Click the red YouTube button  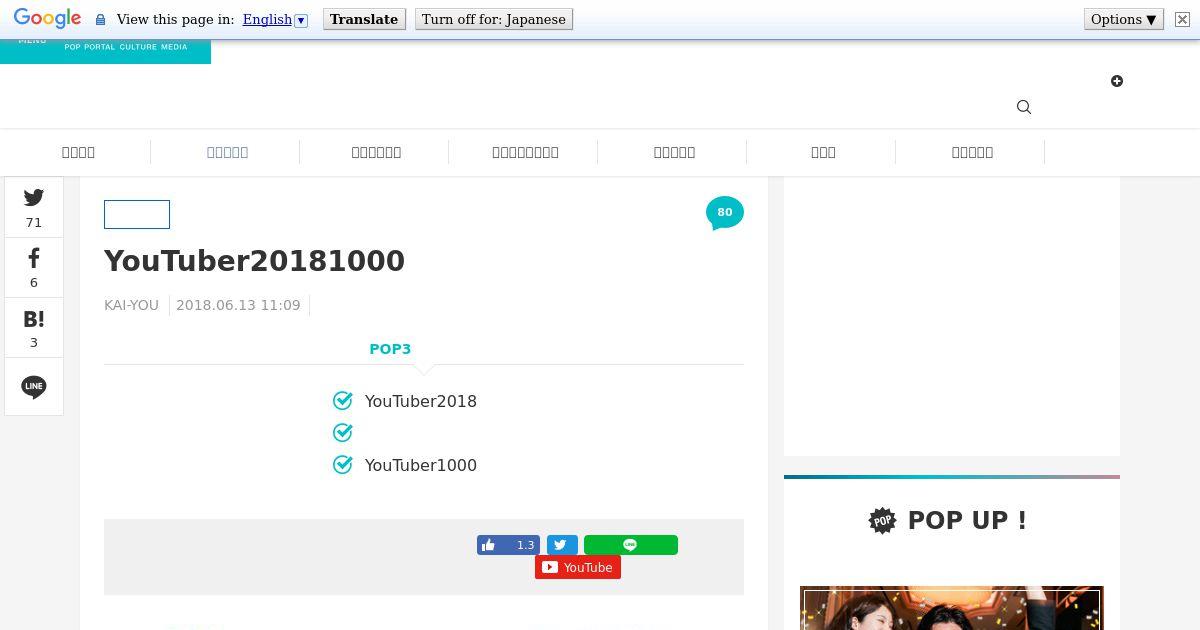578,567
